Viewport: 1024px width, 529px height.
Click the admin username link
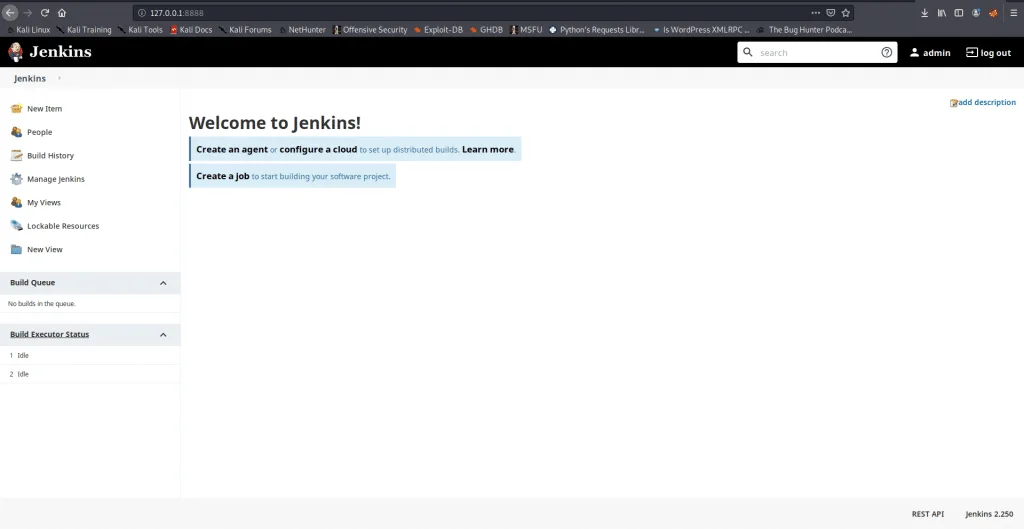[x=936, y=53]
